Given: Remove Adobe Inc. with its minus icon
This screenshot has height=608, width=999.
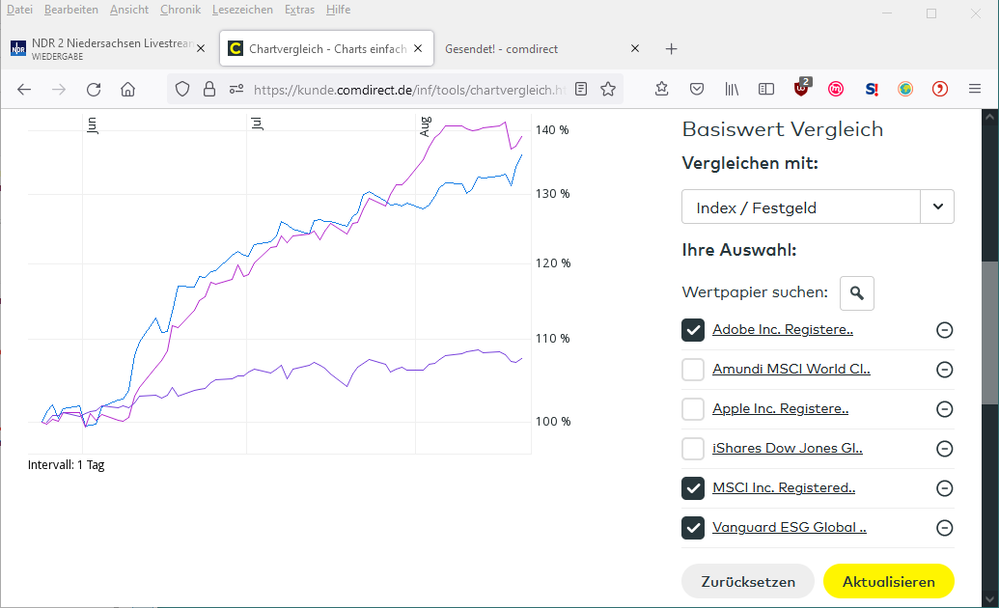Looking at the screenshot, I should click(x=944, y=330).
